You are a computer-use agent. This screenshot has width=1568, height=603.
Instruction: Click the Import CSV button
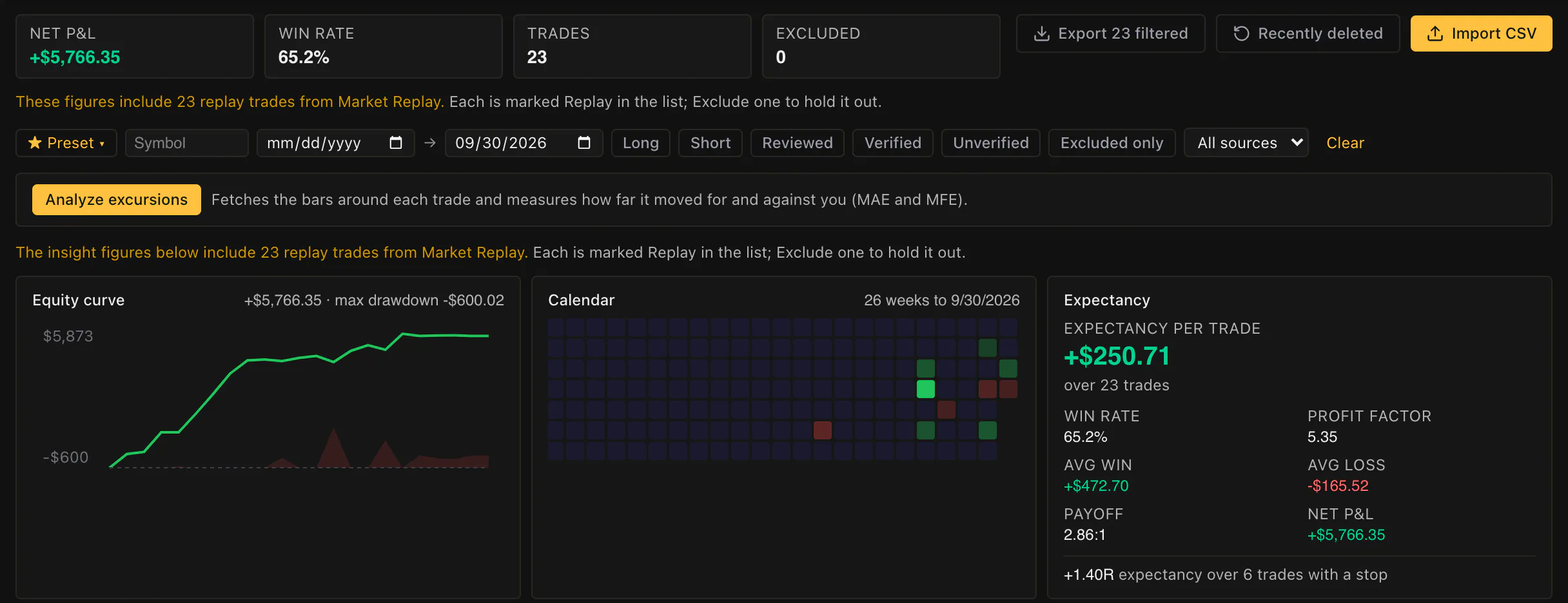tap(1482, 33)
